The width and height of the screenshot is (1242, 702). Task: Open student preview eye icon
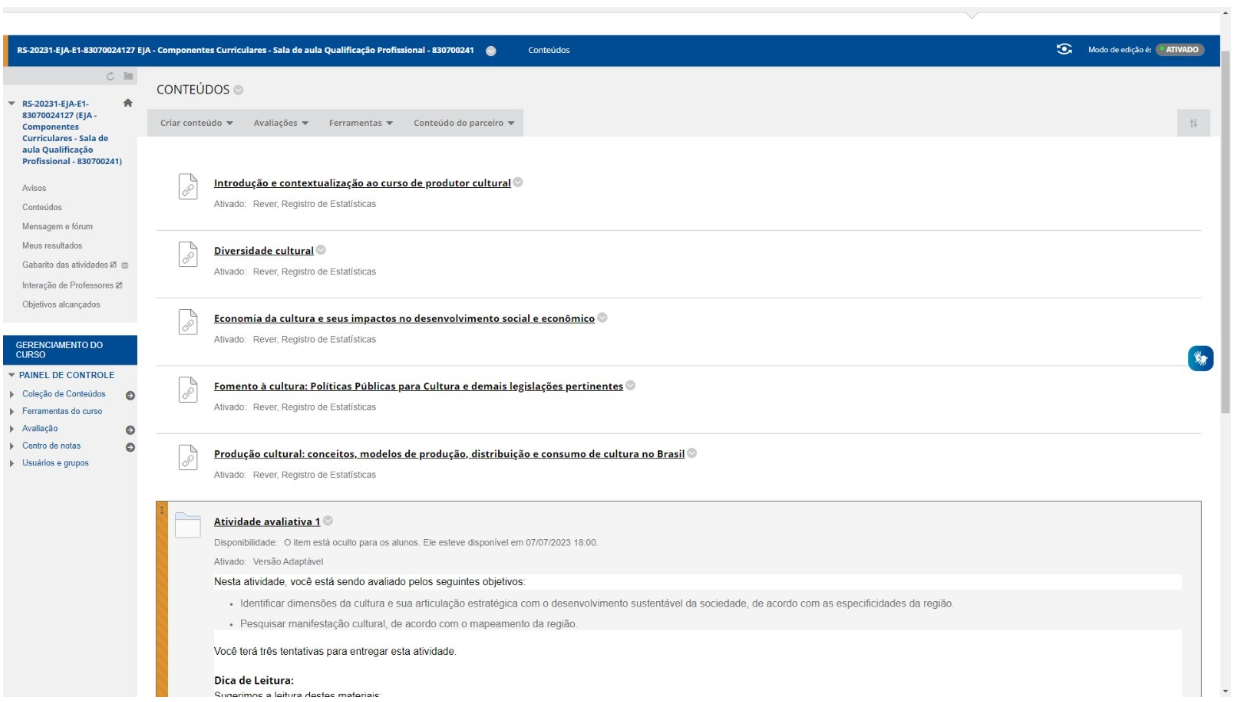(x=1066, y=50)
